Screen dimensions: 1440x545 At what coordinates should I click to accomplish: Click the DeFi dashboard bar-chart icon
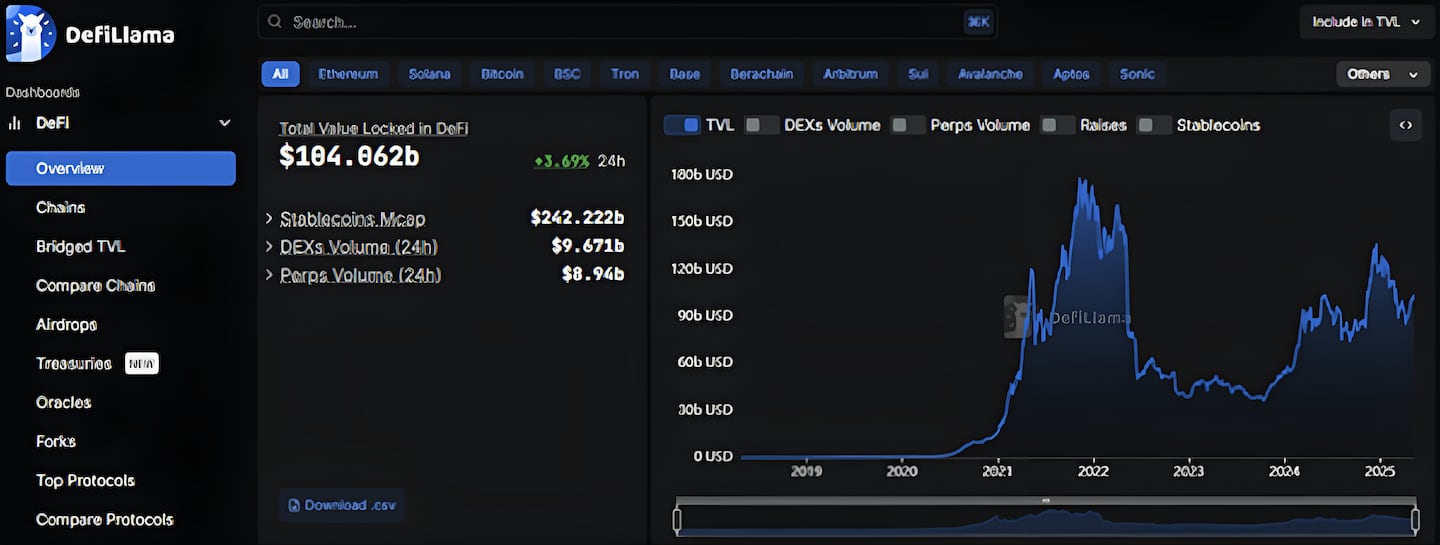[x=15, y=123]
